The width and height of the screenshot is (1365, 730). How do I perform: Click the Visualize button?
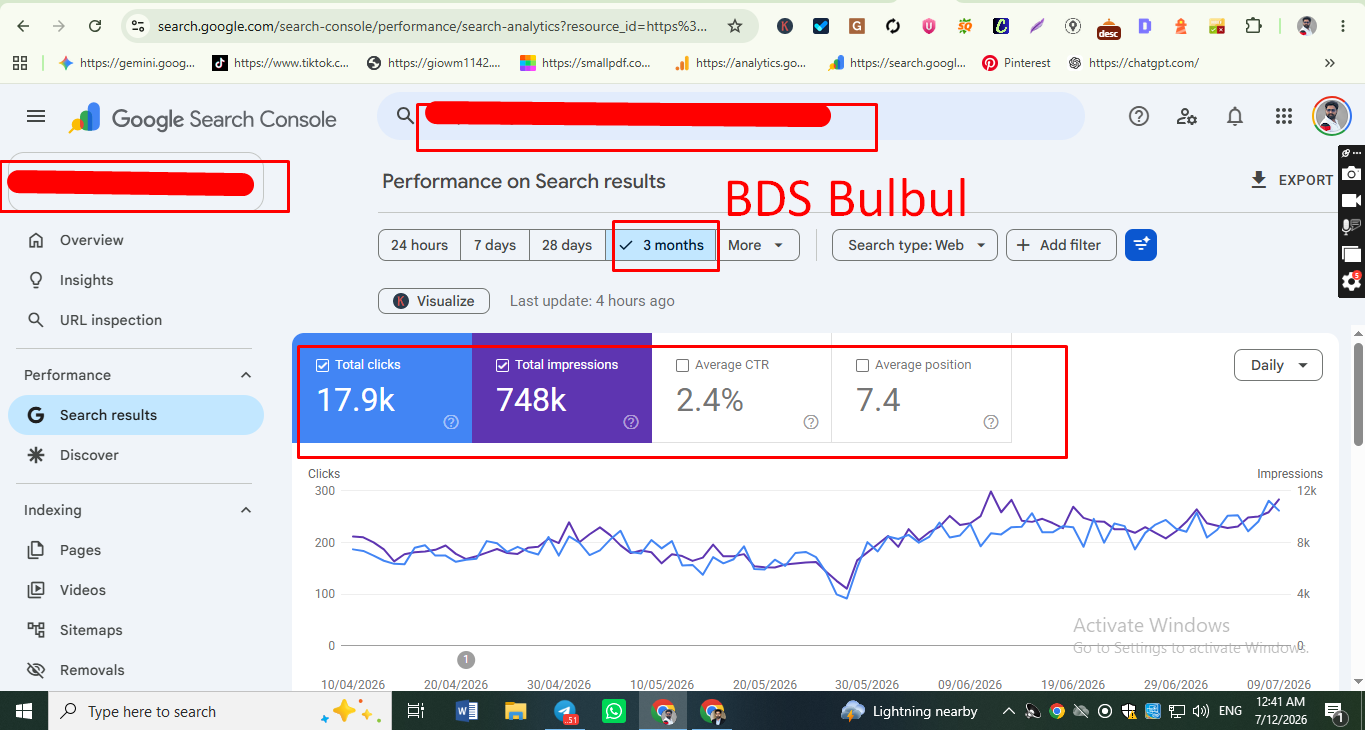pyautogui.click(x=434, y=301)
